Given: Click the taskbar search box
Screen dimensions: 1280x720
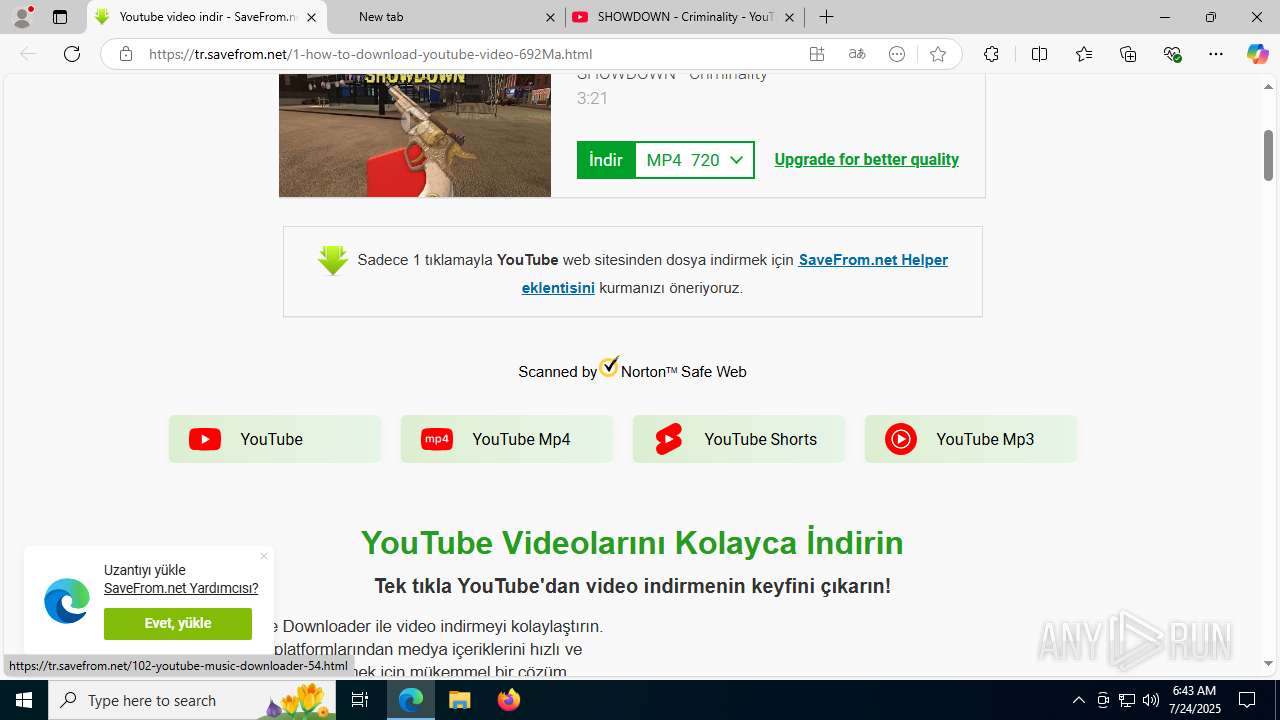Looking at the screenshot, I should 193,700.
